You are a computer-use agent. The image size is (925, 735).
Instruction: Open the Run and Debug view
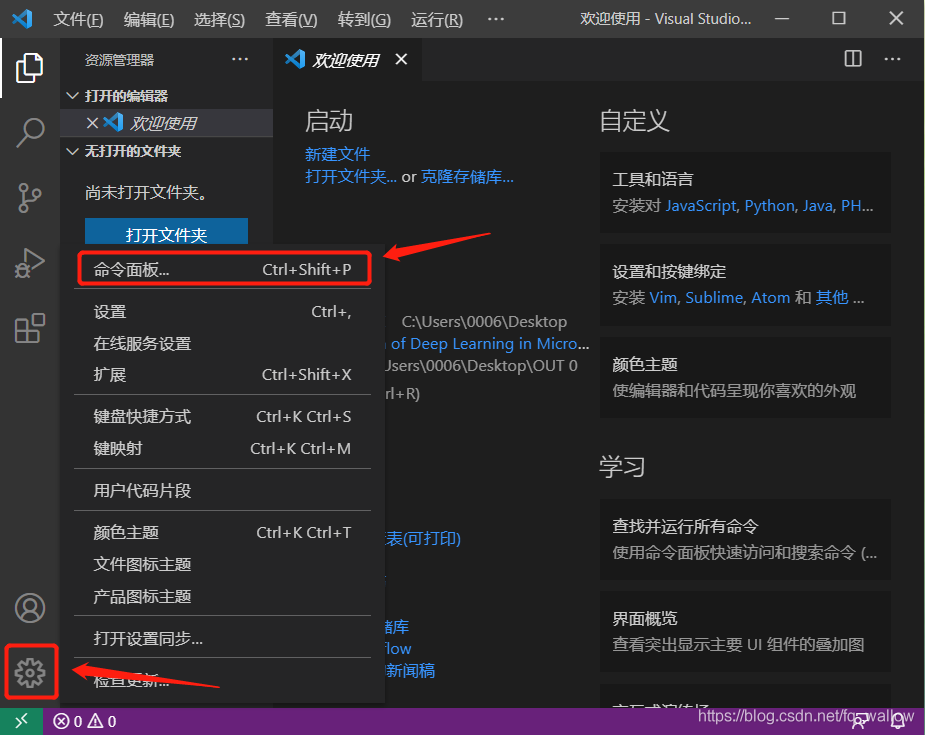tap(29, 263)
